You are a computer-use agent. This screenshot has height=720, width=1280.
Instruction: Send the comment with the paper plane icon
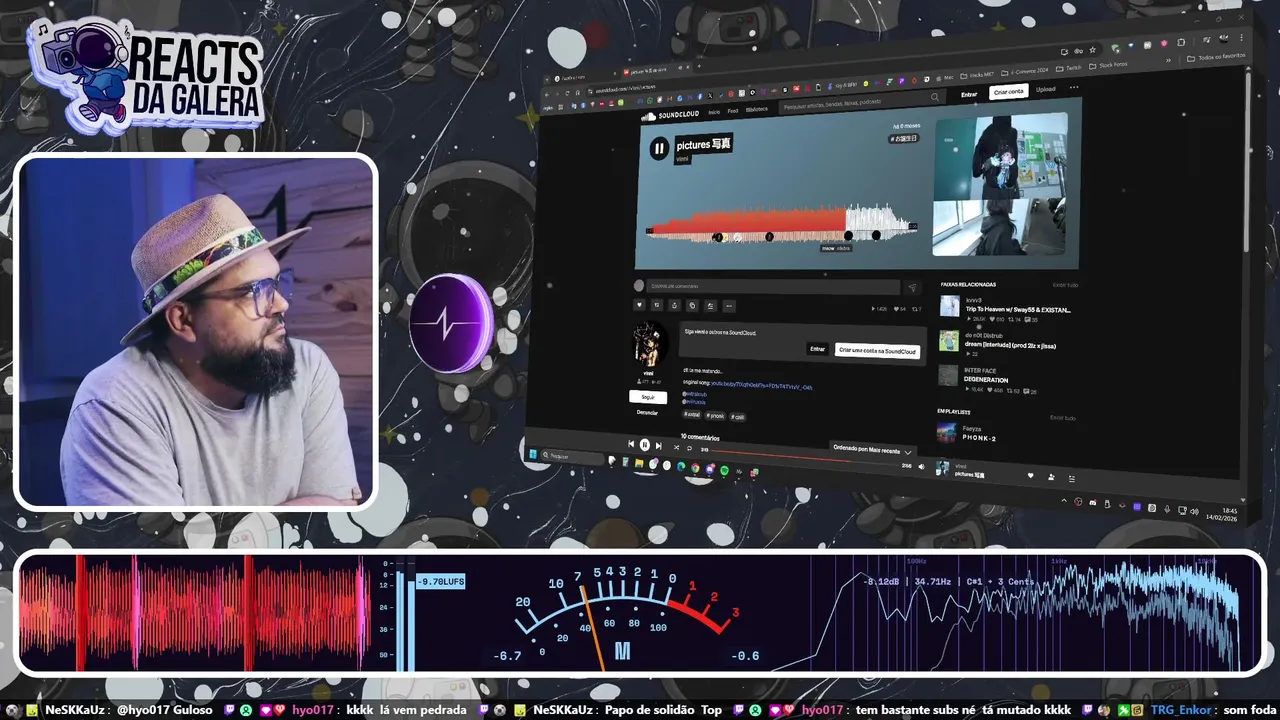912,288
